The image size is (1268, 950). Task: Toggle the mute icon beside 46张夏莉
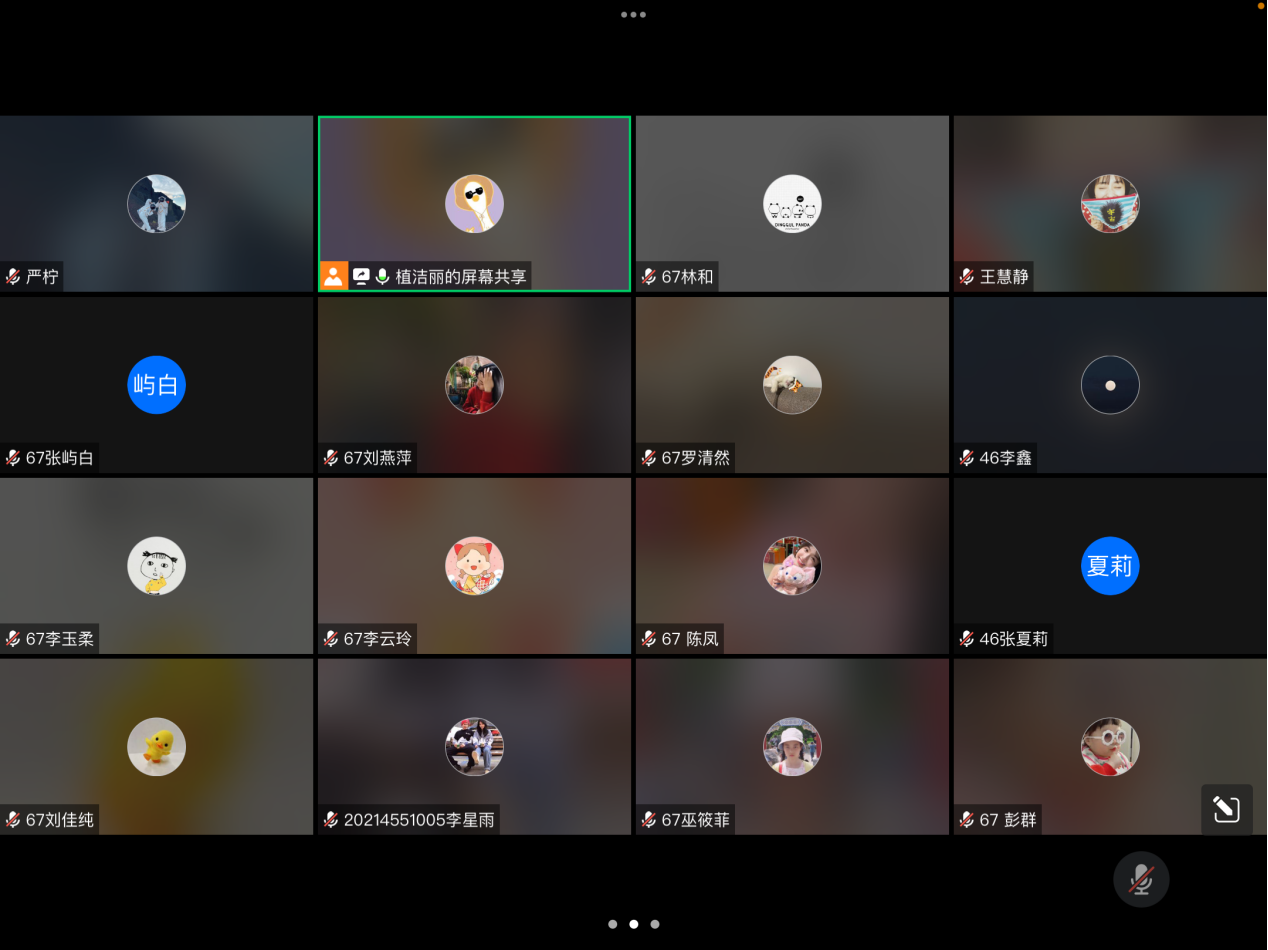tap(965, 638)
